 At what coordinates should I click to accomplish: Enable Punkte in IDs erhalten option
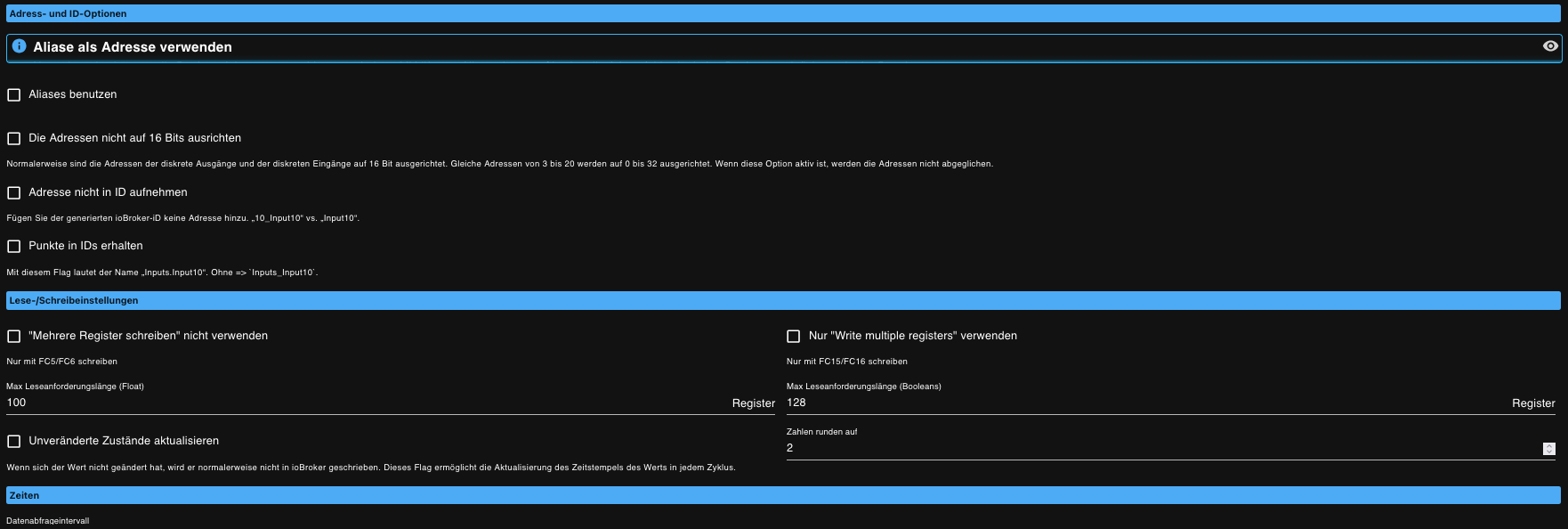[x=14, y=247]
